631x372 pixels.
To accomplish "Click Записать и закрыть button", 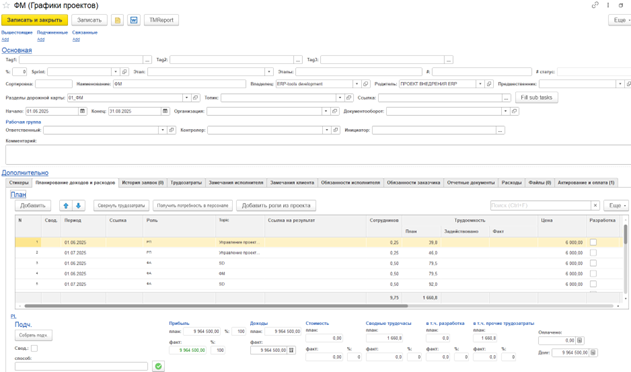I will pos(35,20).
